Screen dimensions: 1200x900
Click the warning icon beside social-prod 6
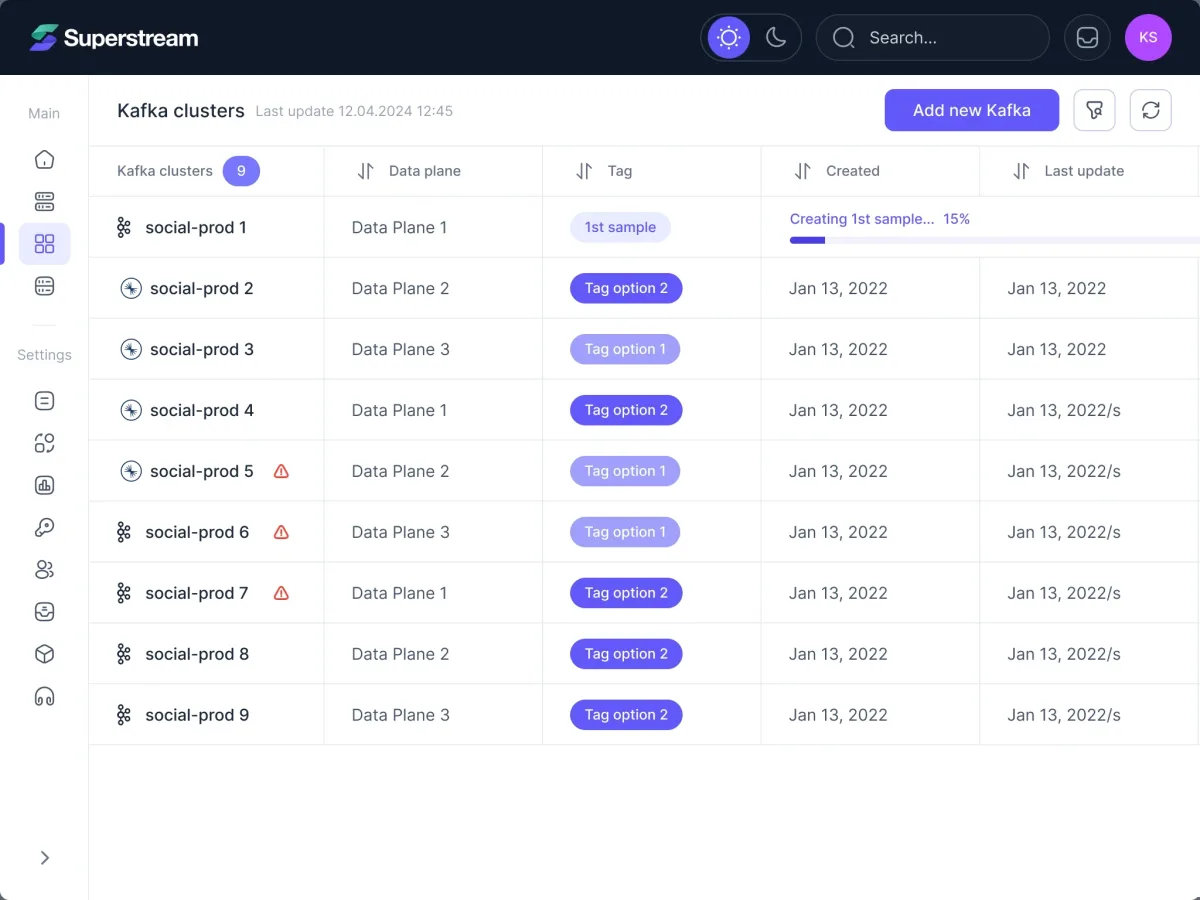coord(281,532)
